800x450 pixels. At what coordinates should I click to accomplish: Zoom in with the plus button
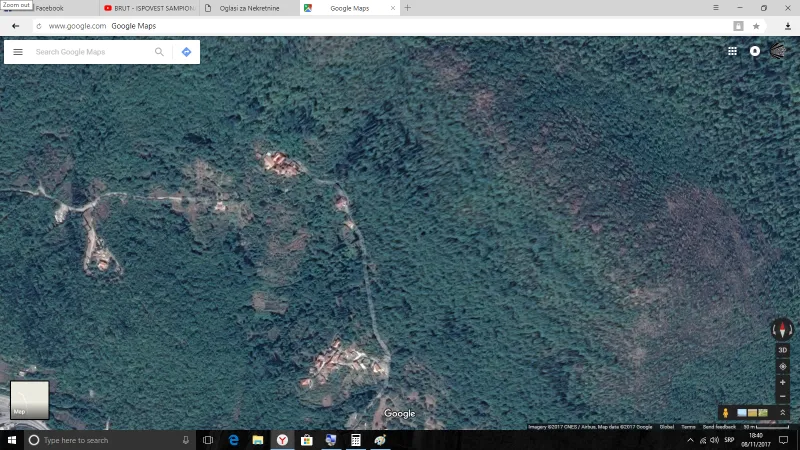tap(783, 382)
